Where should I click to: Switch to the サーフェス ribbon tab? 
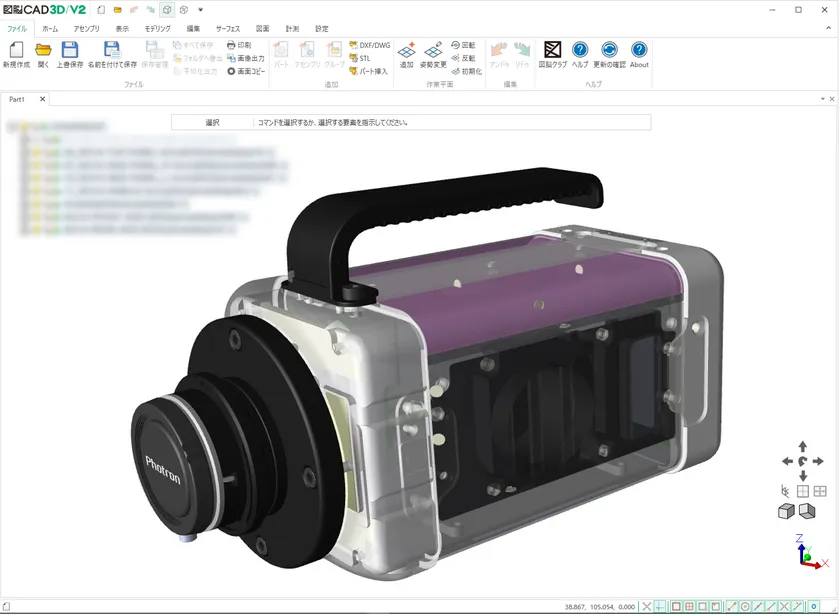(228, 29)
